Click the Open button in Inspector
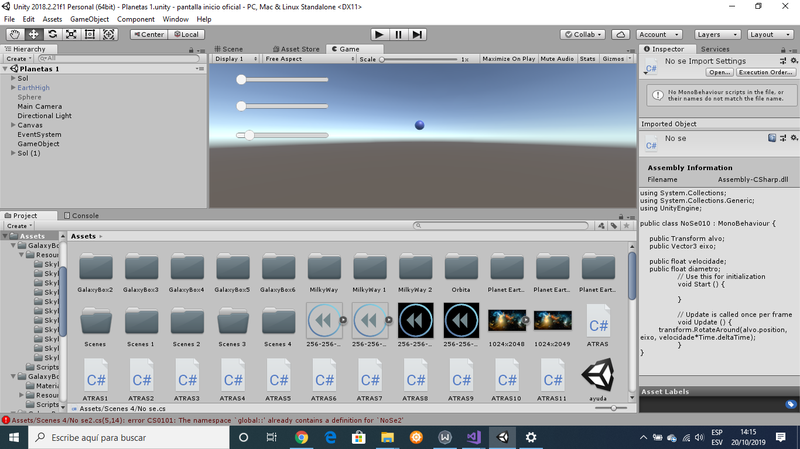The image size is (800, 449). tap(719, 72)
